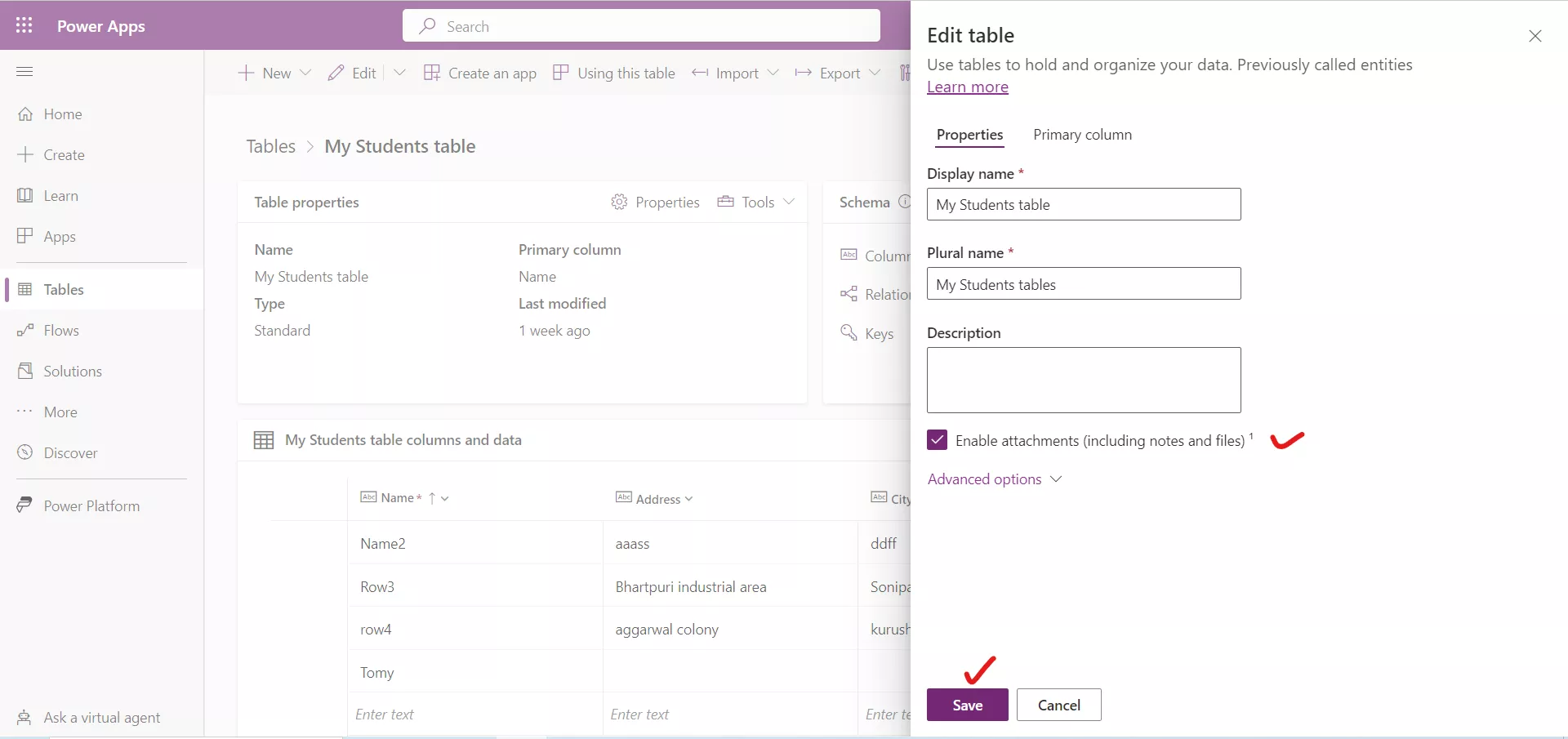Disable Enable attachments checkbox

tap(937, 439)
